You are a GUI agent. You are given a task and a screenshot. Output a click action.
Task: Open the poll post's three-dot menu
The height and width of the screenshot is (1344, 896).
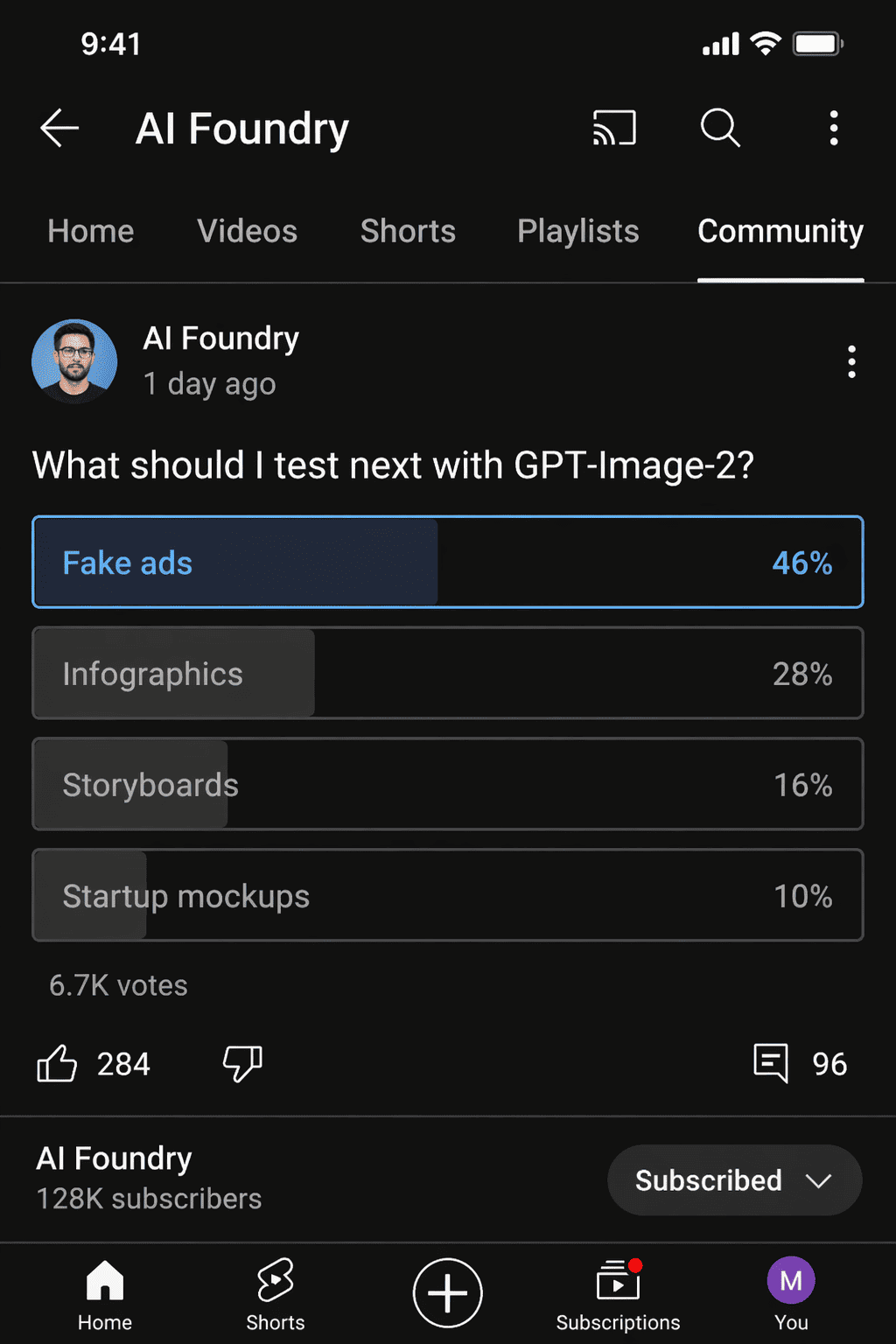click(x=851, y=361)
